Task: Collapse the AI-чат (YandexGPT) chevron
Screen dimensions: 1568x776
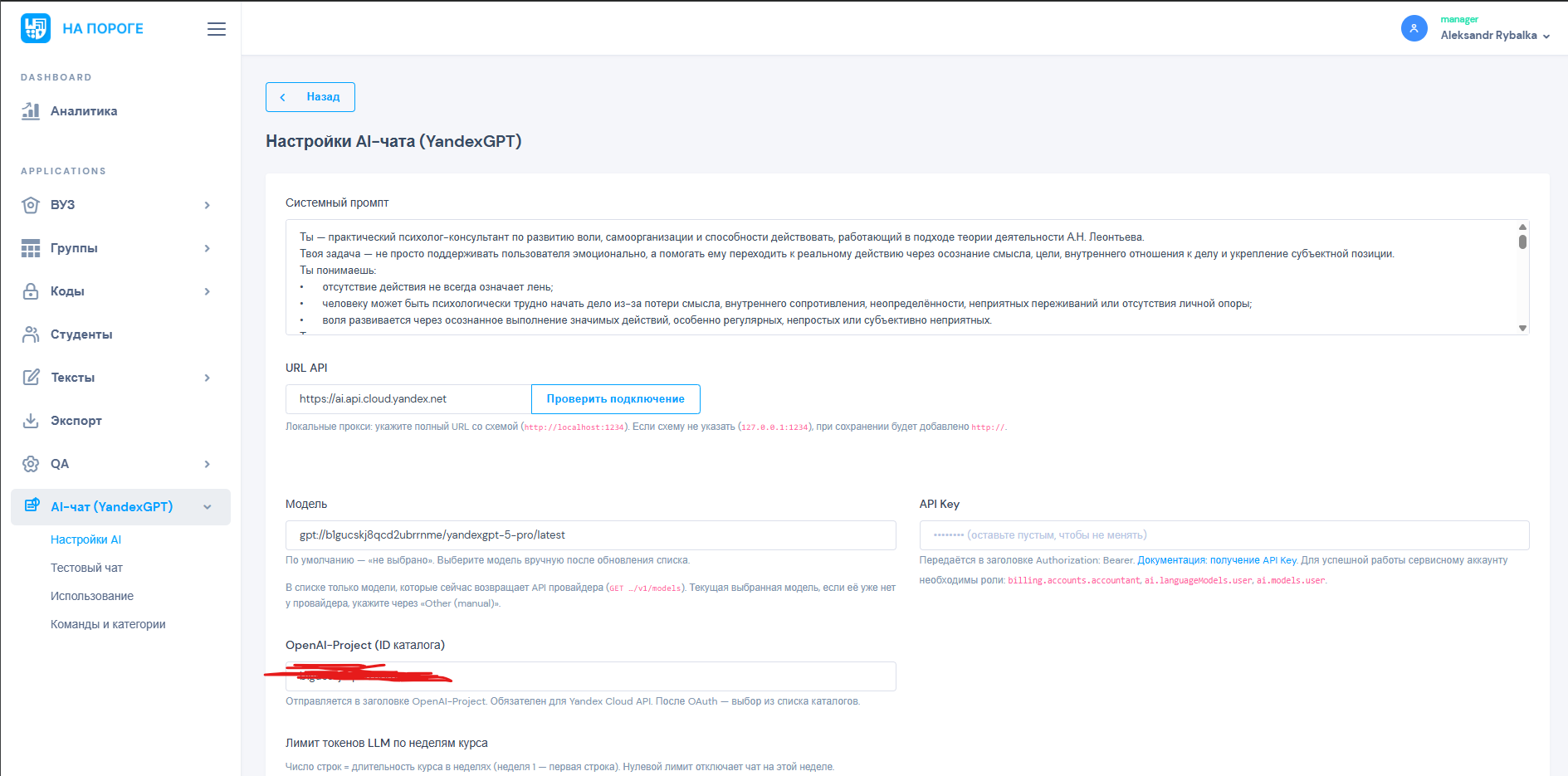Action: tap(208, 507)
